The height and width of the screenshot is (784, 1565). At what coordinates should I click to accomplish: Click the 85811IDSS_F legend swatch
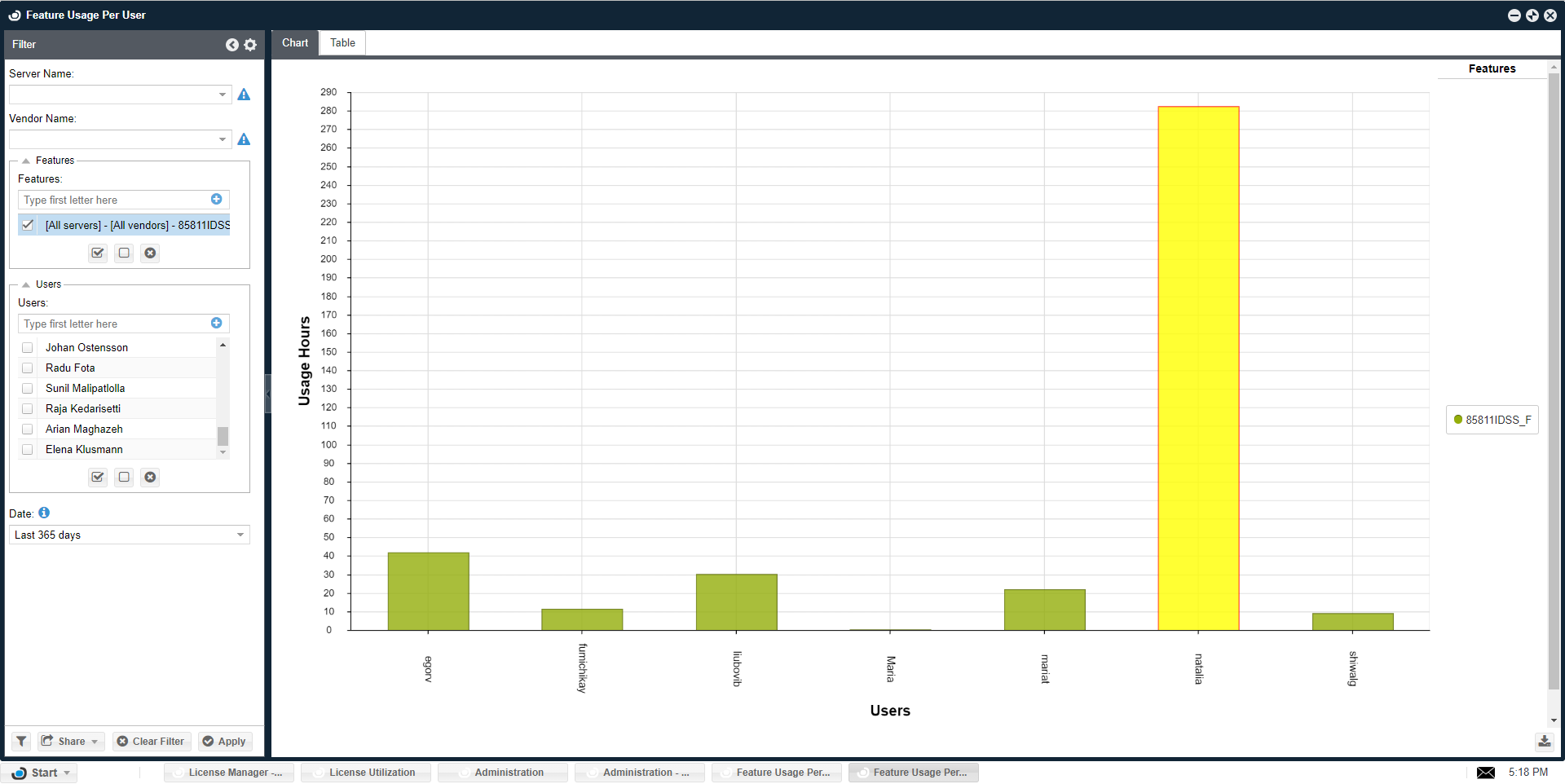click(1458, 420)
